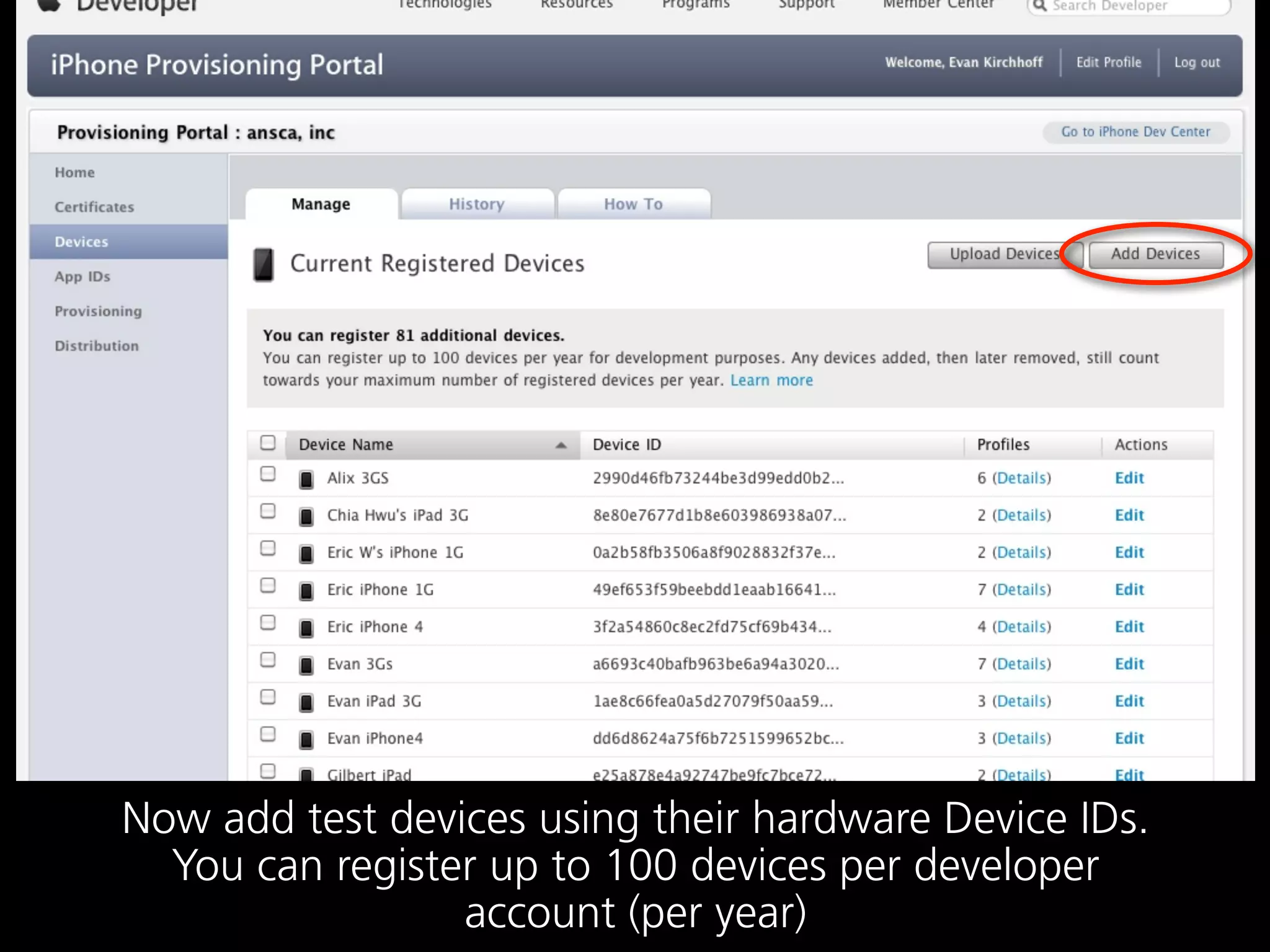Check the Evan iPad 3G checkbox
Viewport: 1270px width, 952px height.
[268, 697]
